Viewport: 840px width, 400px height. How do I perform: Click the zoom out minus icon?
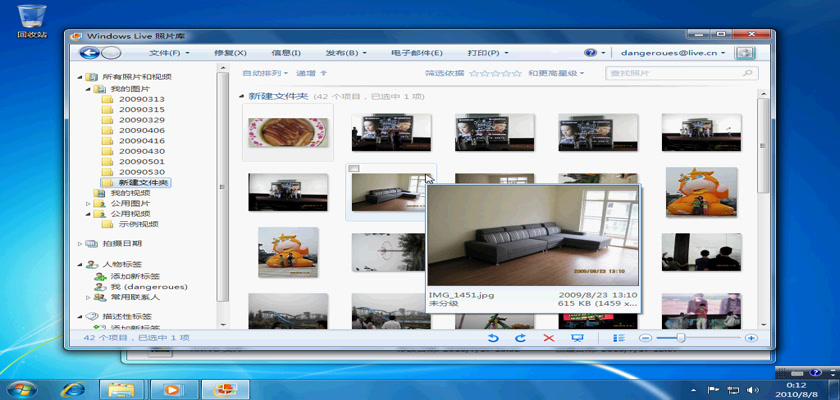click(x=646, y=339)
